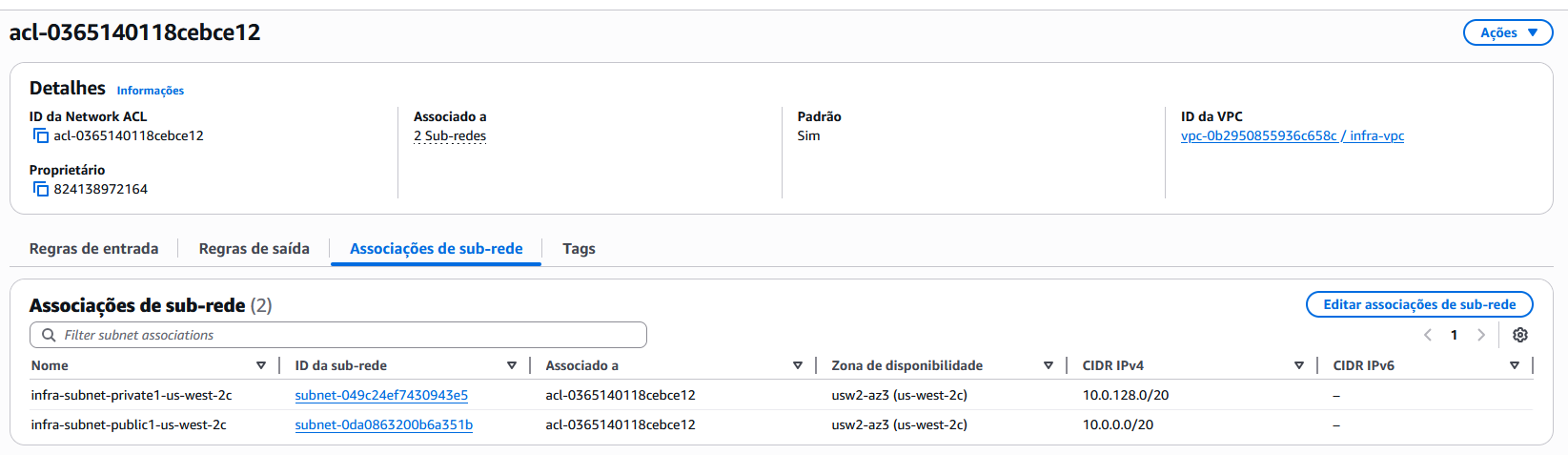Image resolution: width=1568 pixels, height=455 pixels.
Task: Open table preferences gear icon
Action: pyautogui.click(x=1520, y=335)
